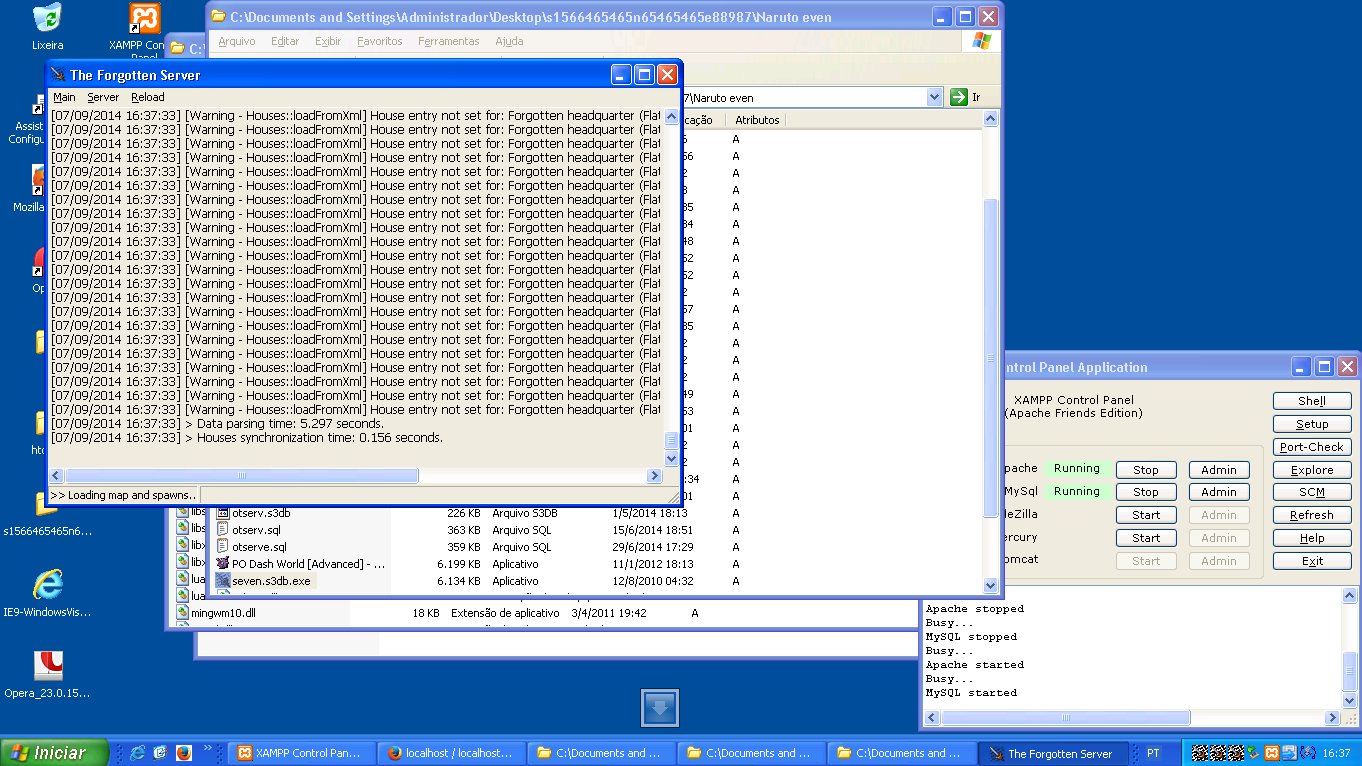Click XAMPP log scroll-down arrow
Screen dimensions: 1362x766
[1350, 701]
